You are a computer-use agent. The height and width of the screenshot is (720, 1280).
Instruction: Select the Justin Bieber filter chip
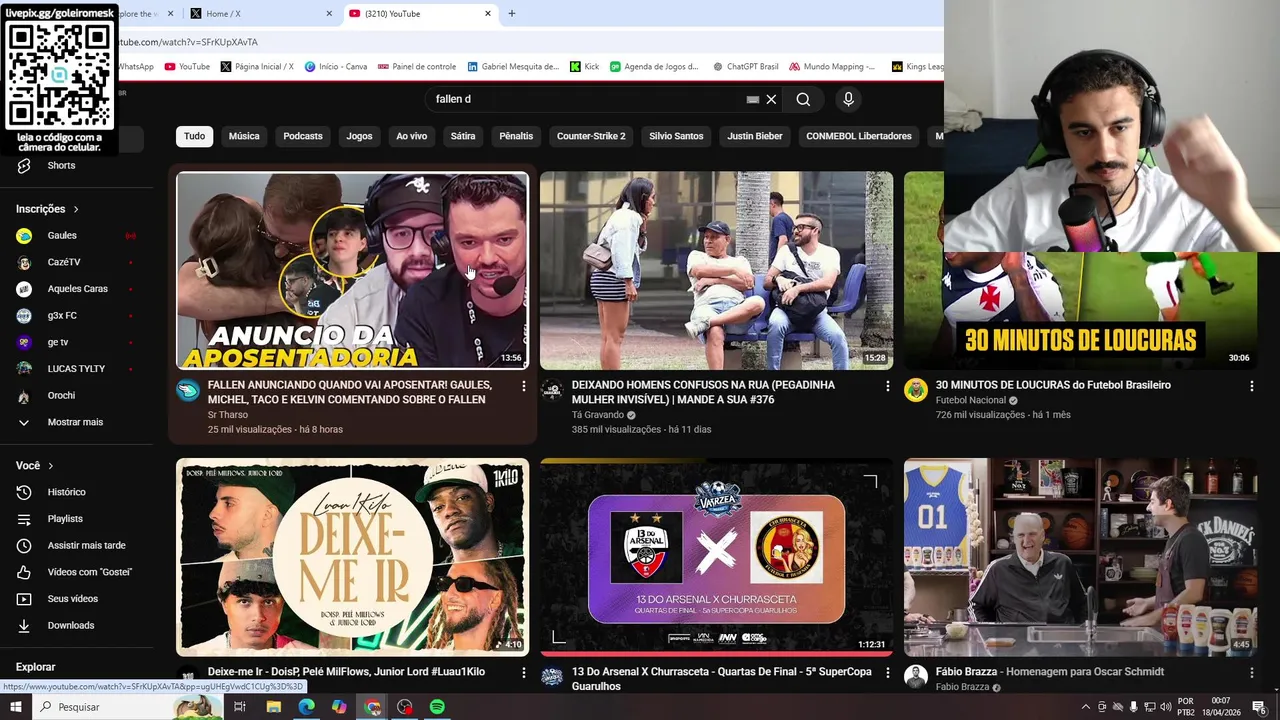[755, 136]
